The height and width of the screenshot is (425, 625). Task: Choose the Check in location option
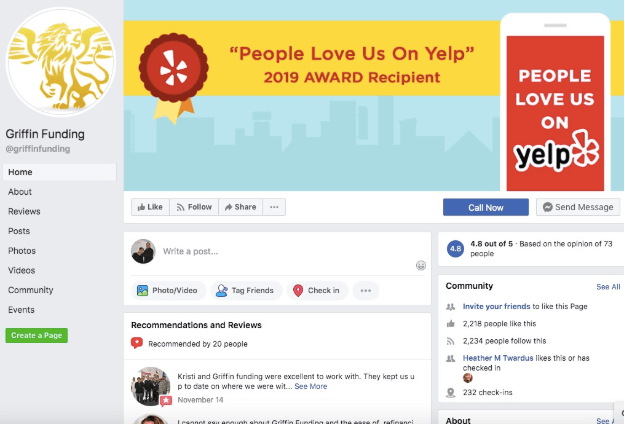(x=317, y=291)
